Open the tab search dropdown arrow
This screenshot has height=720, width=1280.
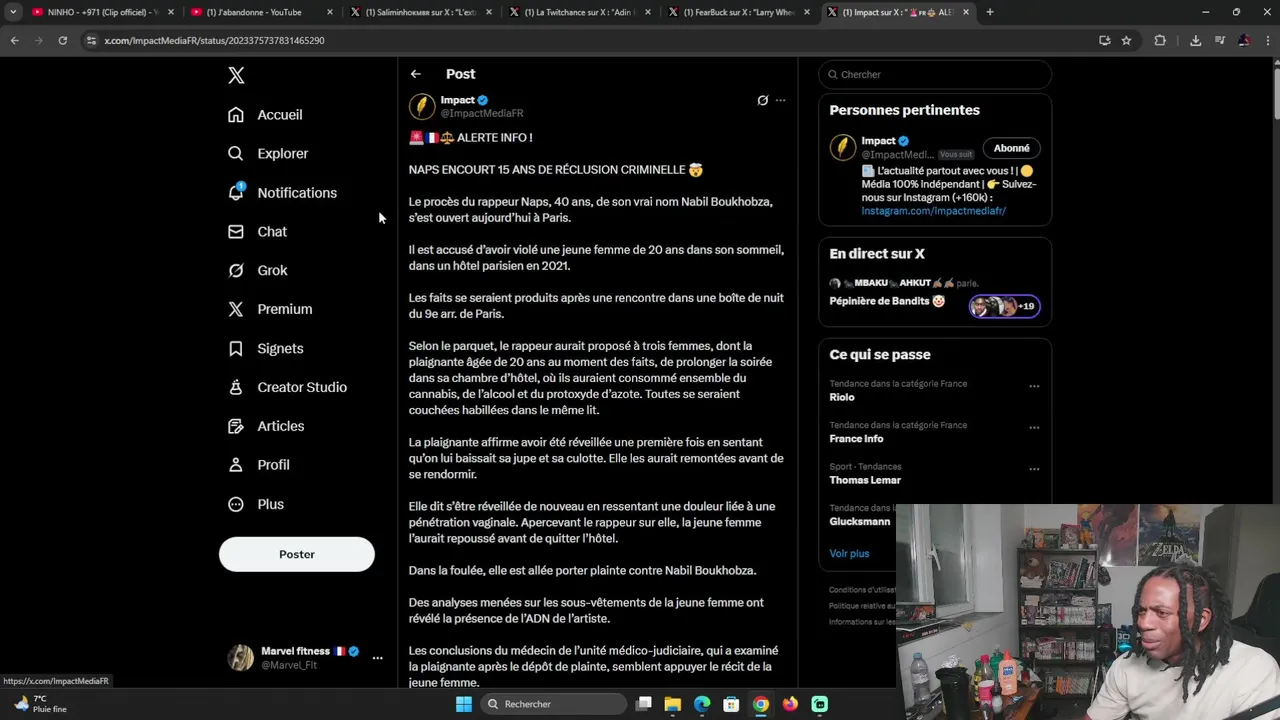coord(12,12)
